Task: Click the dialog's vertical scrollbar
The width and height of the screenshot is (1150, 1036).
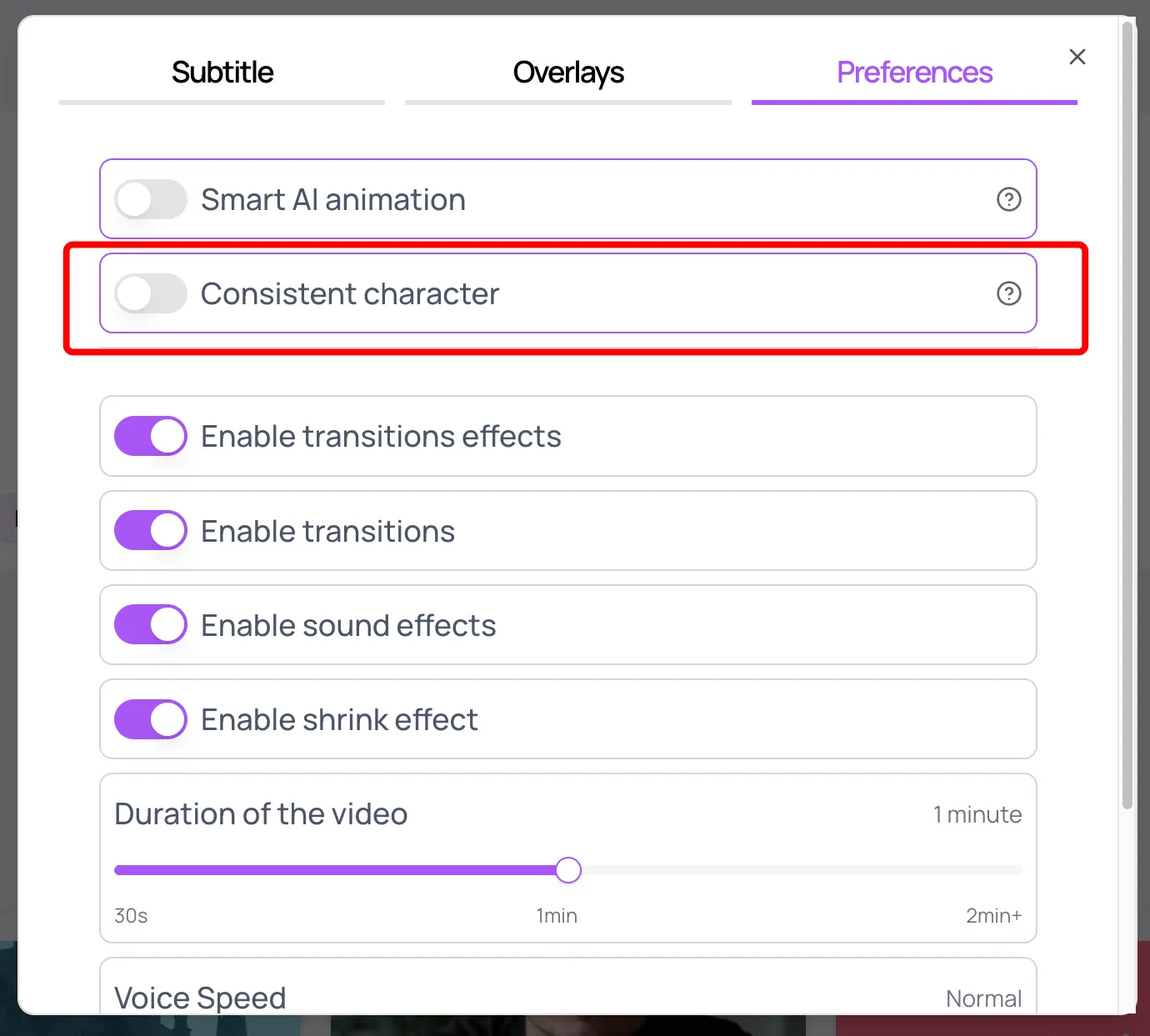Action: point(1127,417)
